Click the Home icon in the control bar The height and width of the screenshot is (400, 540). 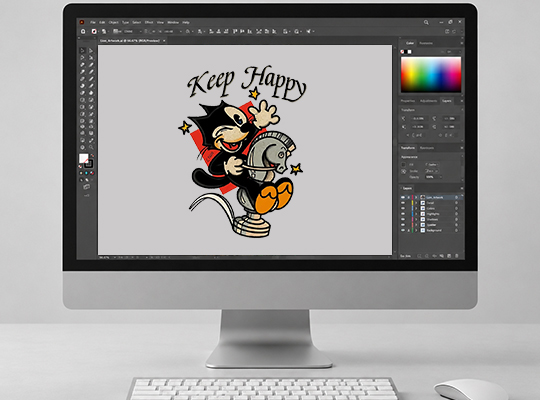pos(83,31)
